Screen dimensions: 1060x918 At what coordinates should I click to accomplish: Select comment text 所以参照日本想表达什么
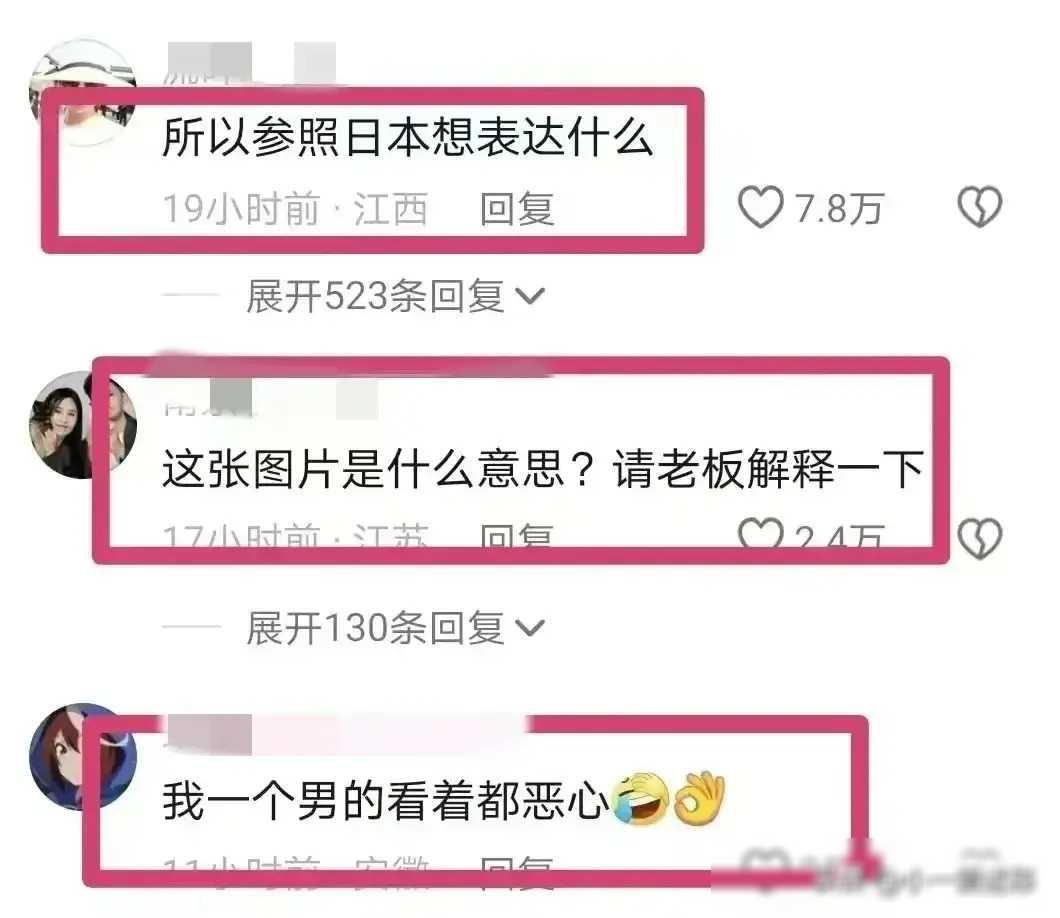[x=408, y=137]
